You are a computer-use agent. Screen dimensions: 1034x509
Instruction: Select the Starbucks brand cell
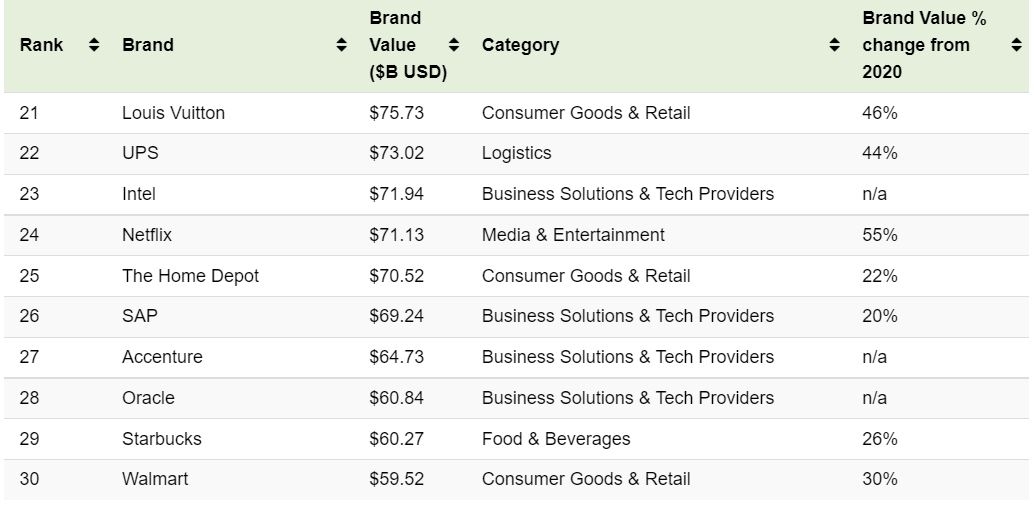161,439
